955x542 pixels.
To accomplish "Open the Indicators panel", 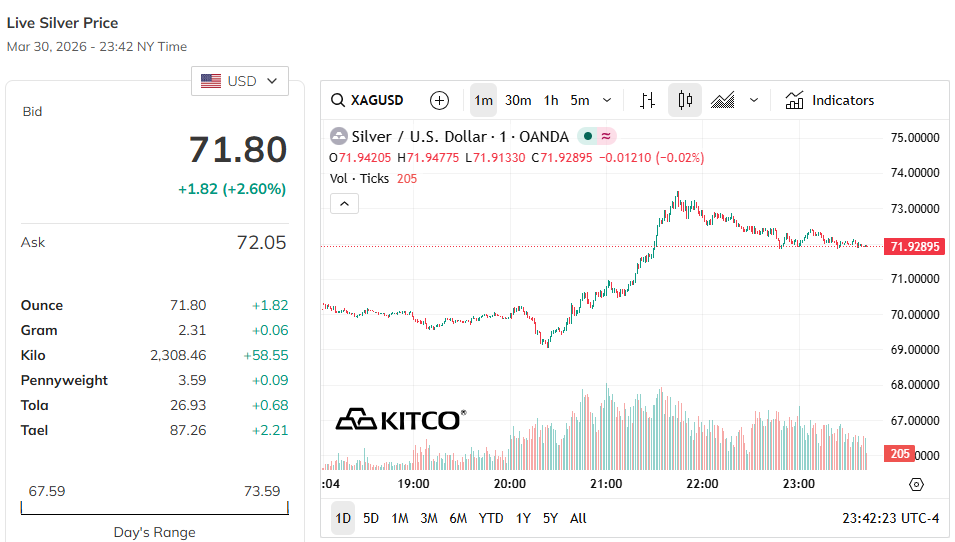I will (830, 100).
